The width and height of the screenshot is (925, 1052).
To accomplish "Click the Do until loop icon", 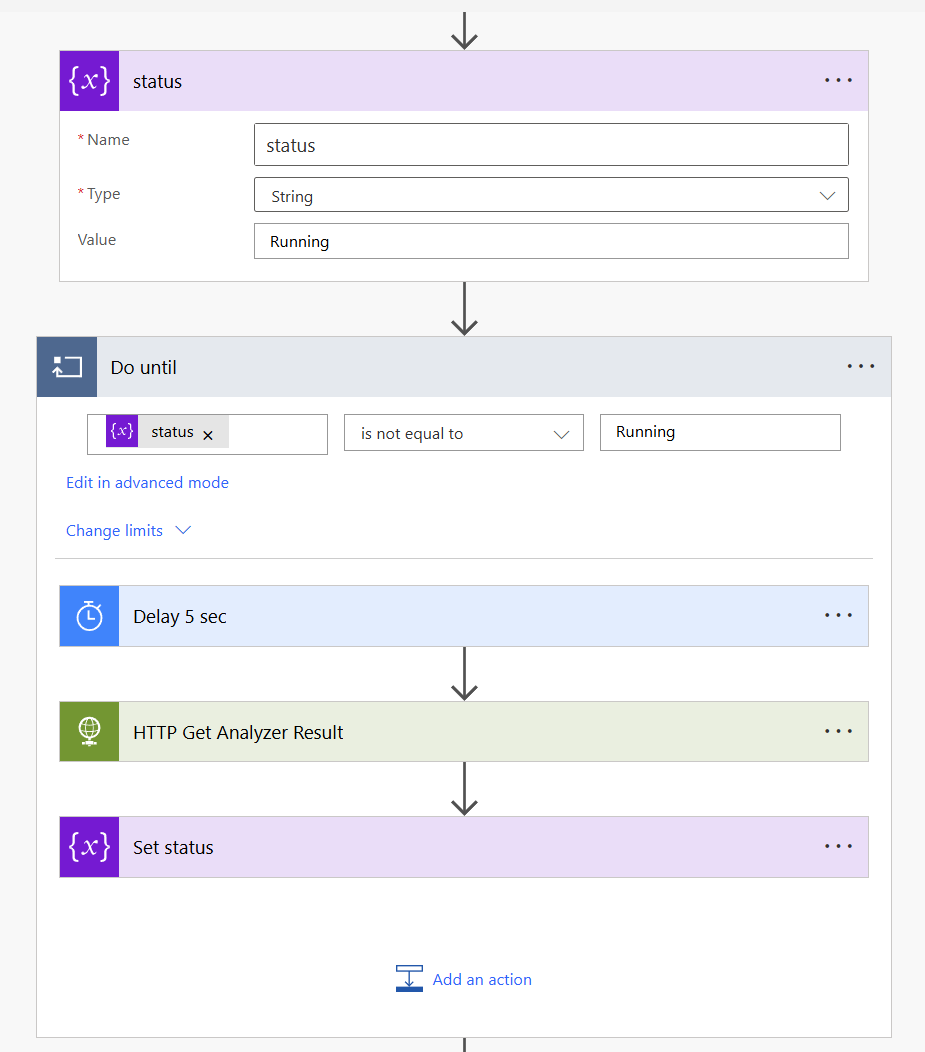I will pos(67,367).
